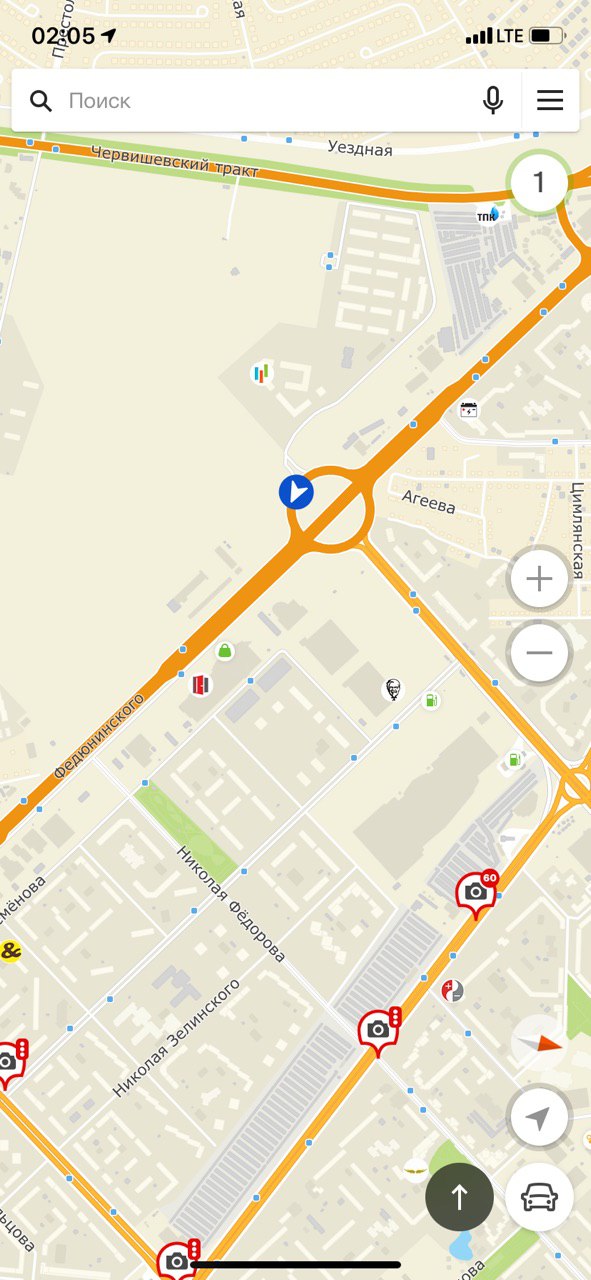Zoom in with the plus button
591x1280 pixels.
539,579
